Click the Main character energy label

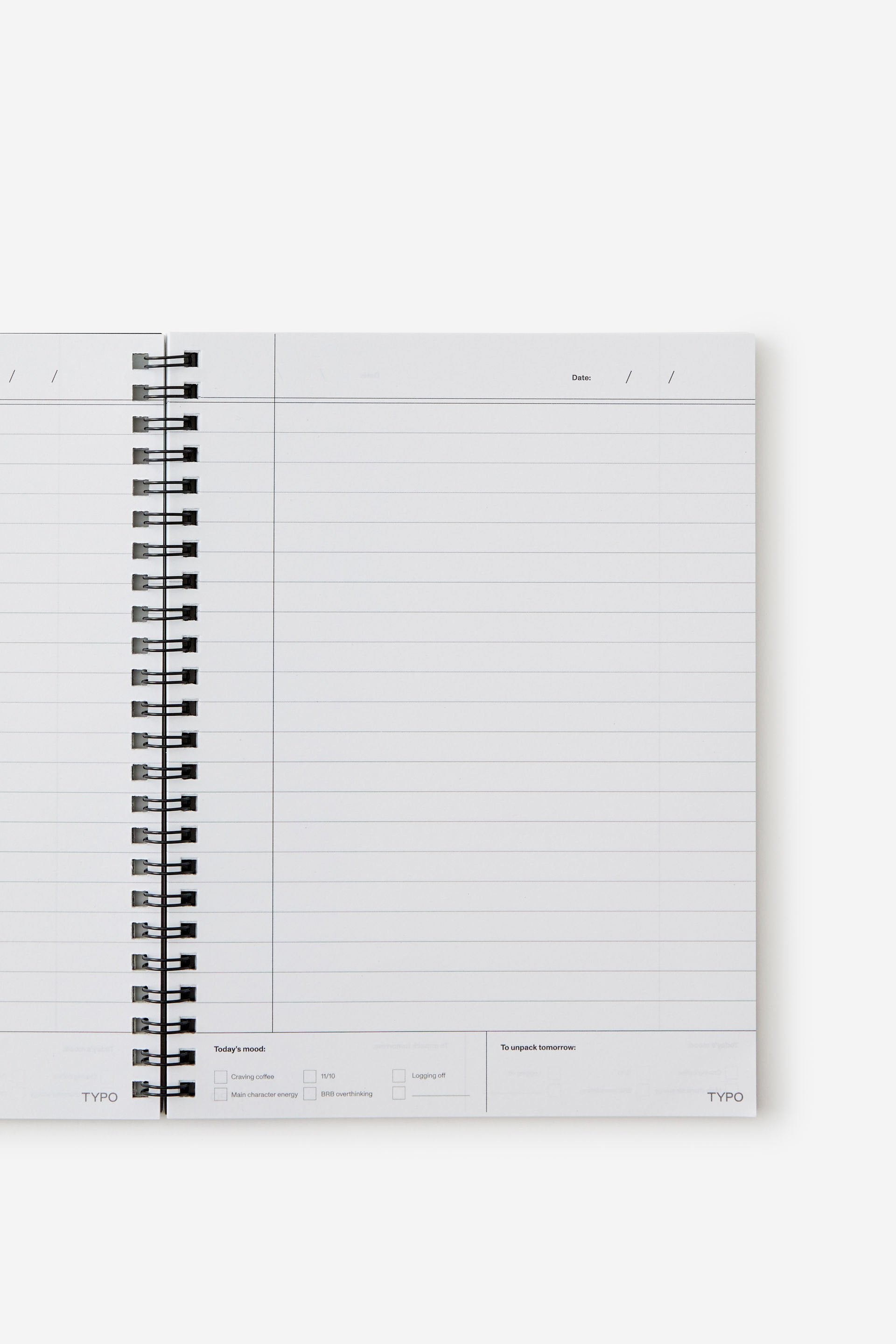265,1094
